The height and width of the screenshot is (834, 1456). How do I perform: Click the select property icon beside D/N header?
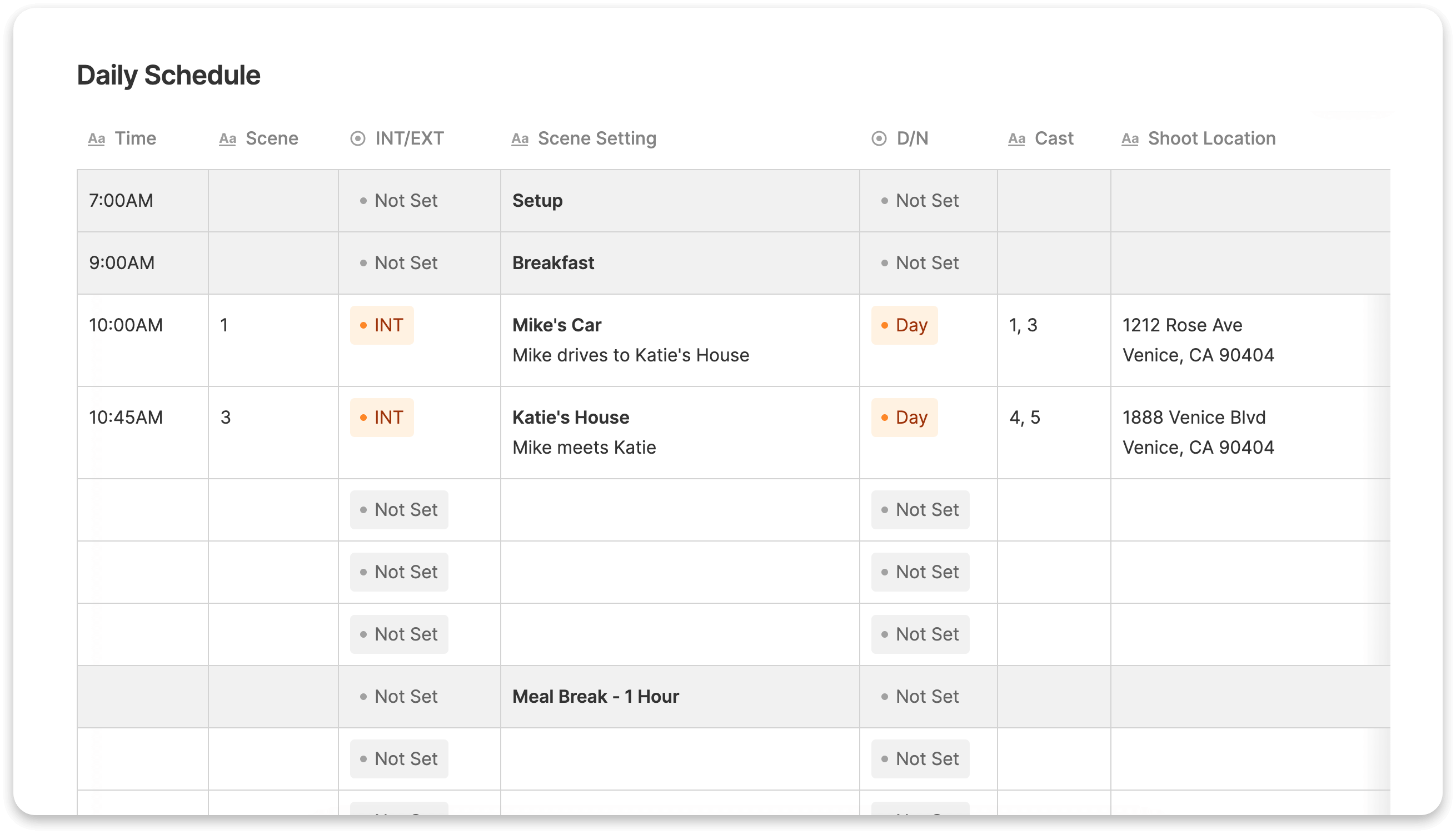879,138
